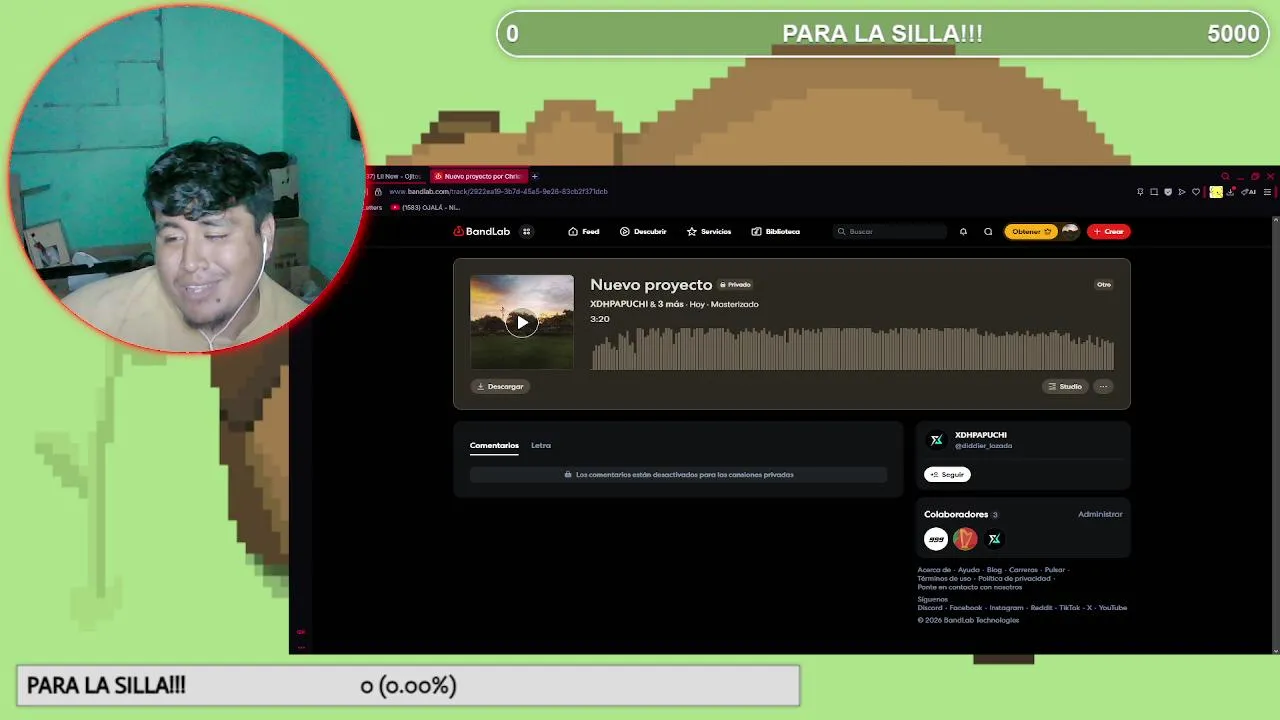Play the Nuevo proyecto track
This screenshot has height=720, width=1280.
coord(522,322)
